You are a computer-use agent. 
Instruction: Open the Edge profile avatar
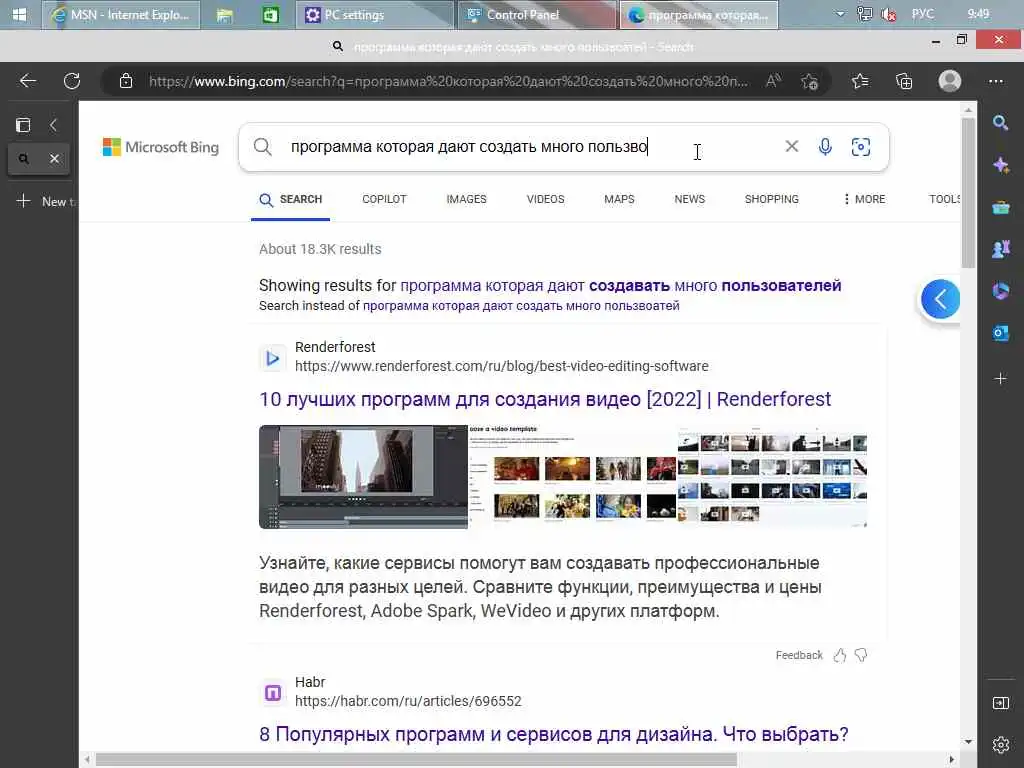click(x=950, y=81)
